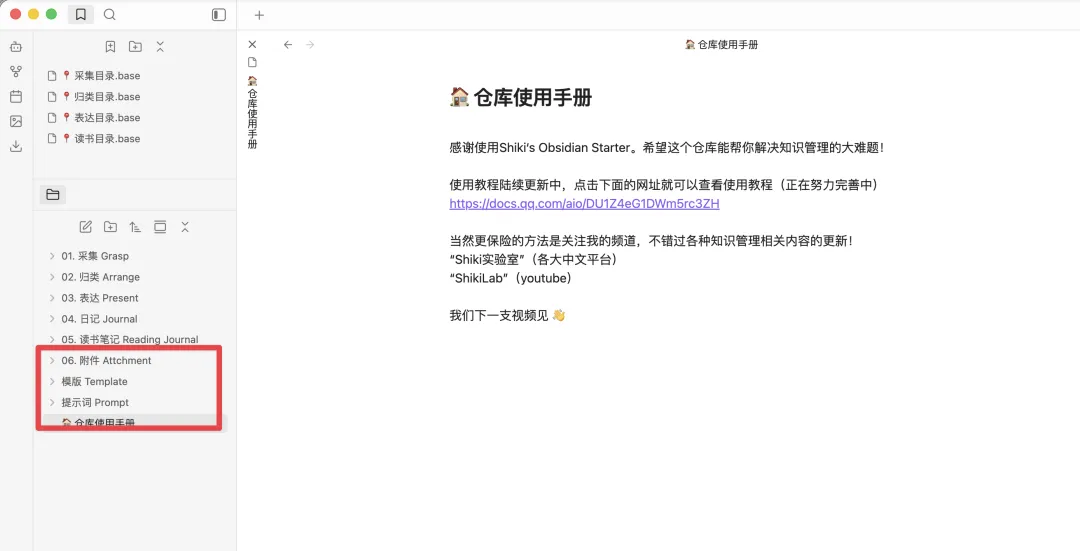Open the bookmarks panel icon
Screen dimensions: 1080x551
tap(81, 14)
